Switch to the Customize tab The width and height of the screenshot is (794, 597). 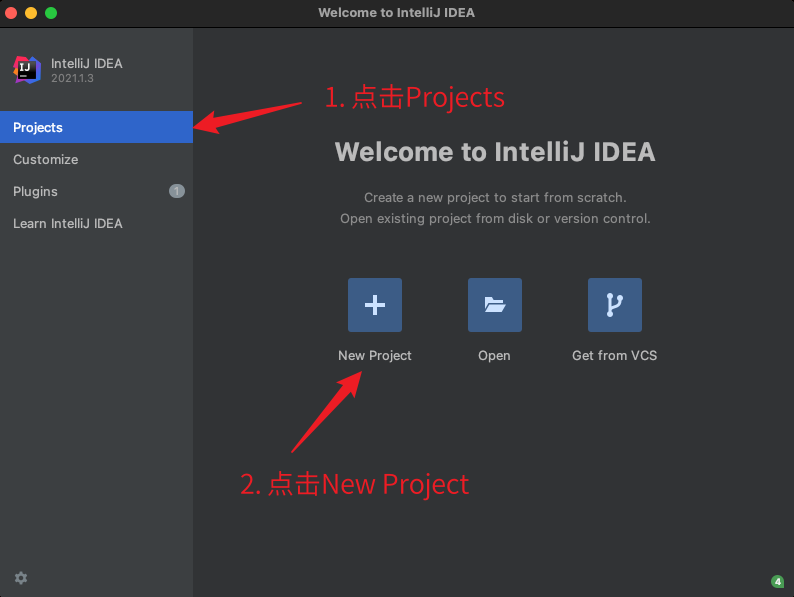[45, 159]
